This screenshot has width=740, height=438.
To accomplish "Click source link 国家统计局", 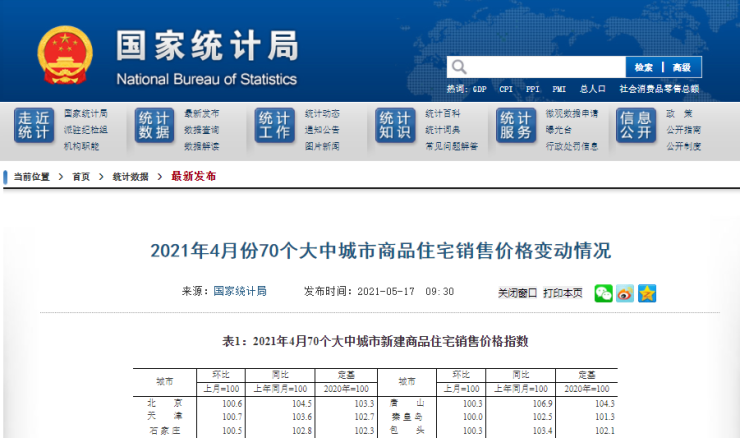I will click(x=240, y=291).
